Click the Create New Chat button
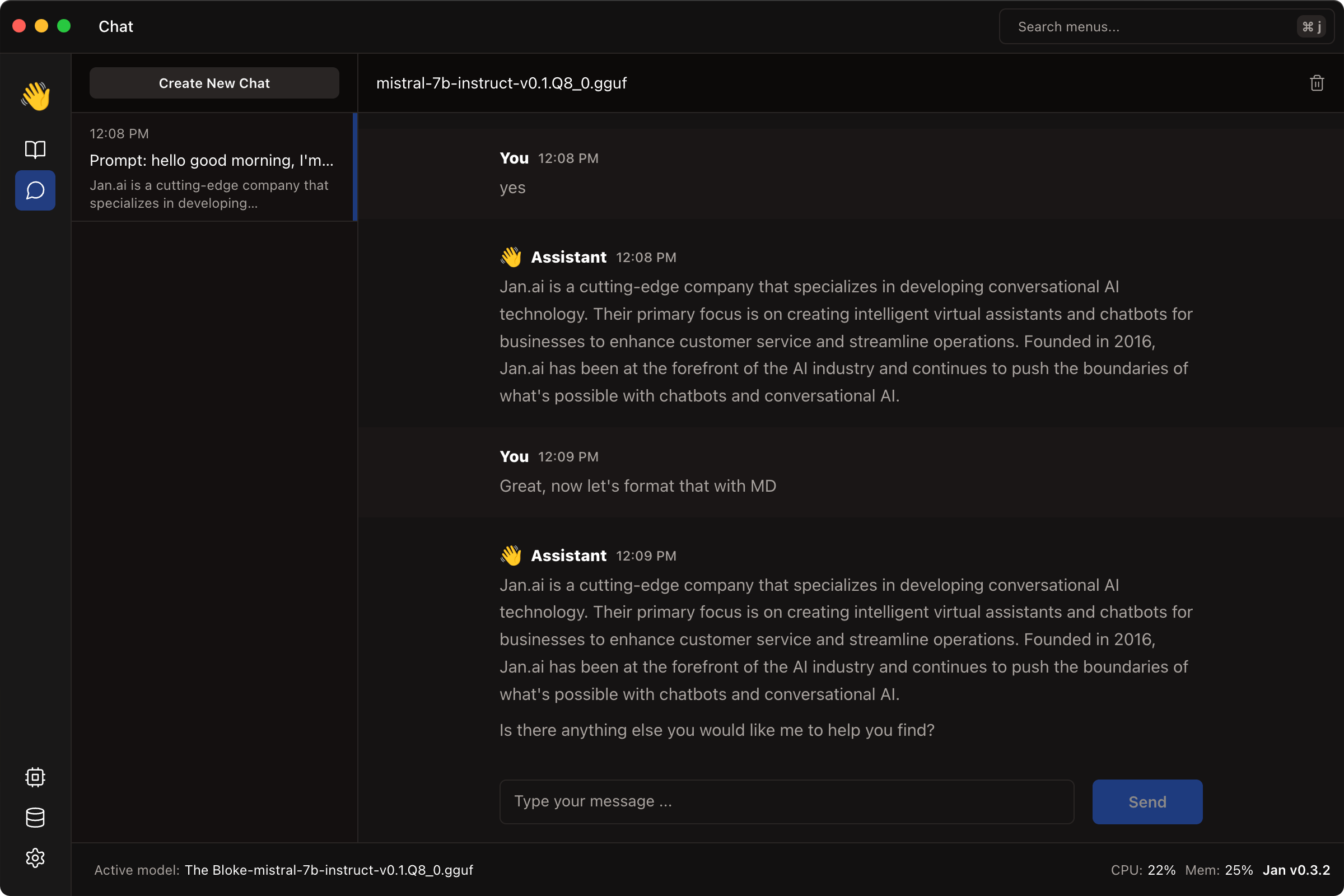 (214, 83)
